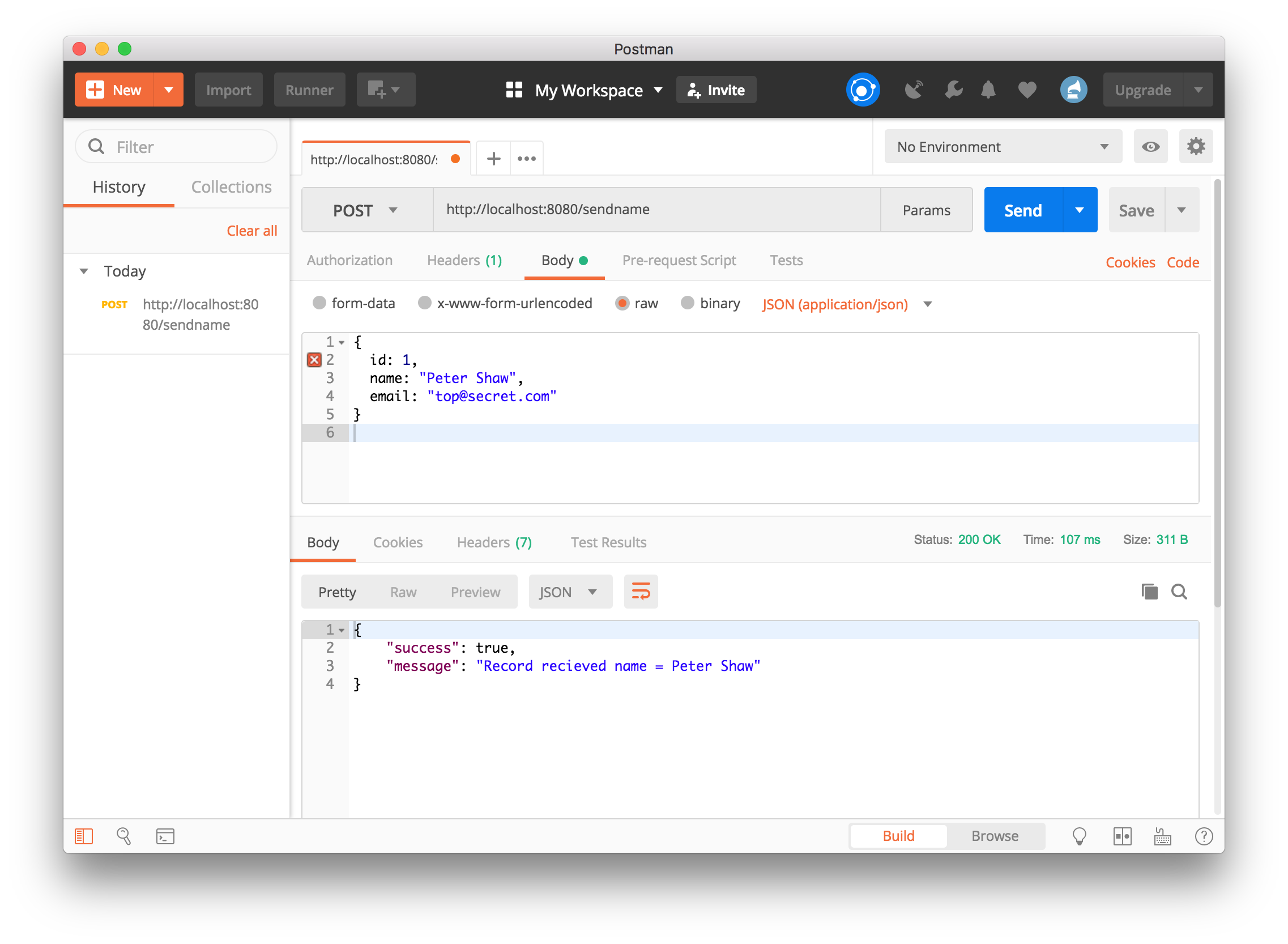Collapse the Today history group
1288x944 pixels.
(x=84, y=271)
